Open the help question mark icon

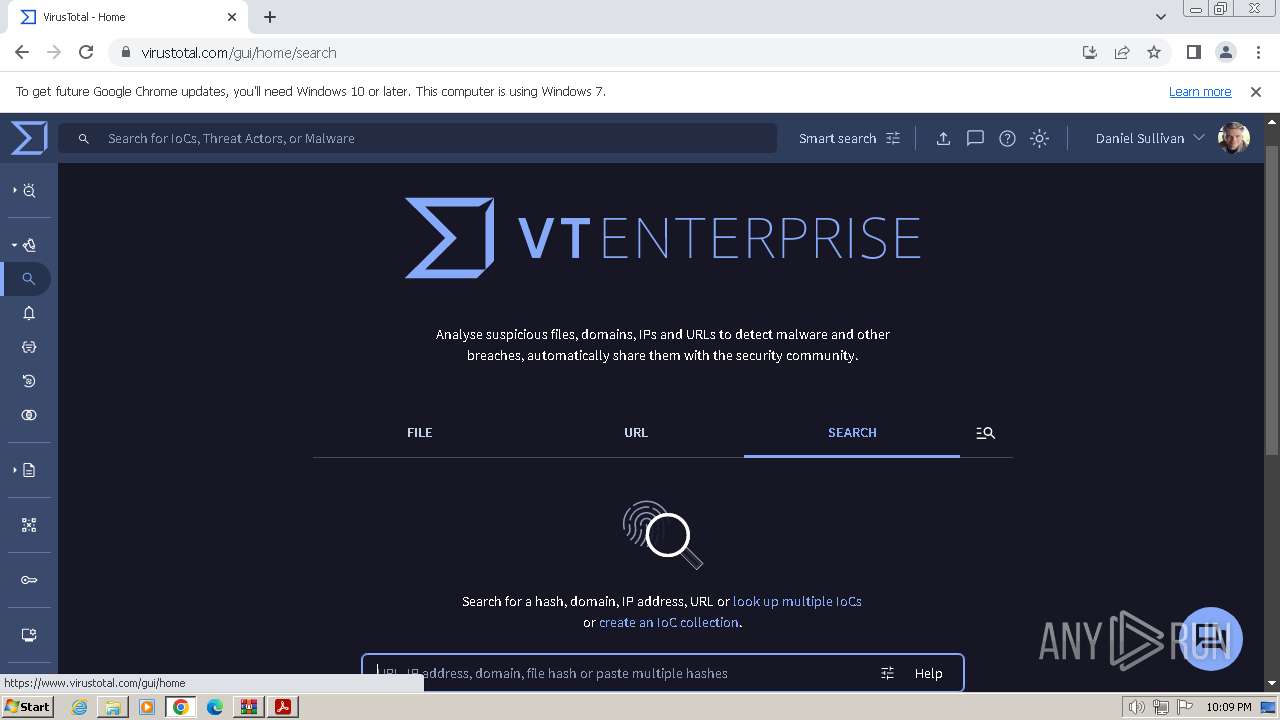(x=1007, y=138)
